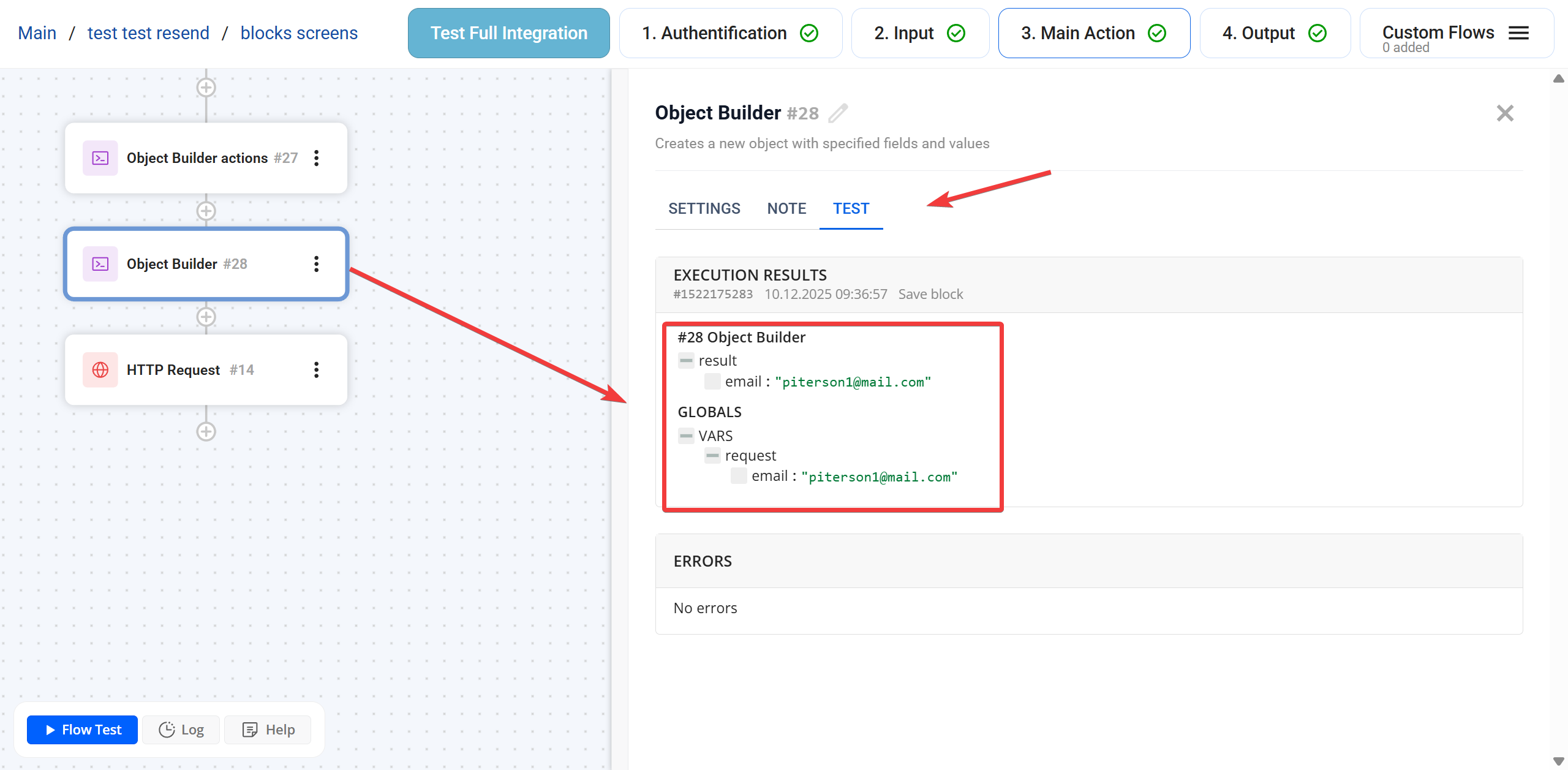Open three-dot menu on Object Builder actions #27
The image size is (1568, 770).
click(x=316, y=158)
